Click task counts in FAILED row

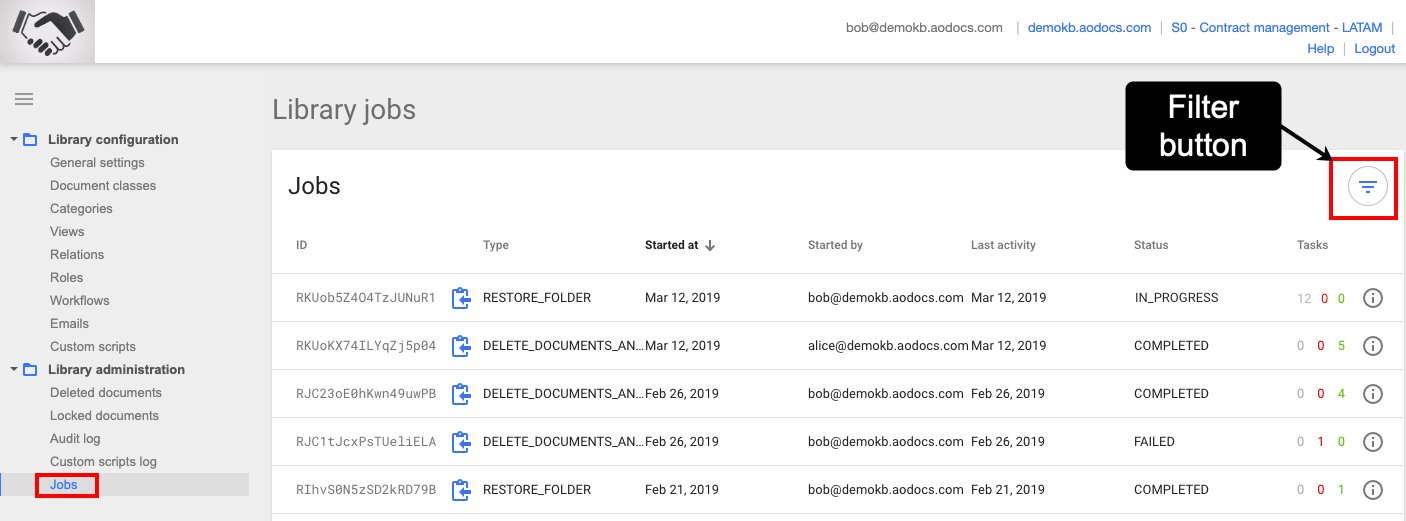pos(1321,442)
